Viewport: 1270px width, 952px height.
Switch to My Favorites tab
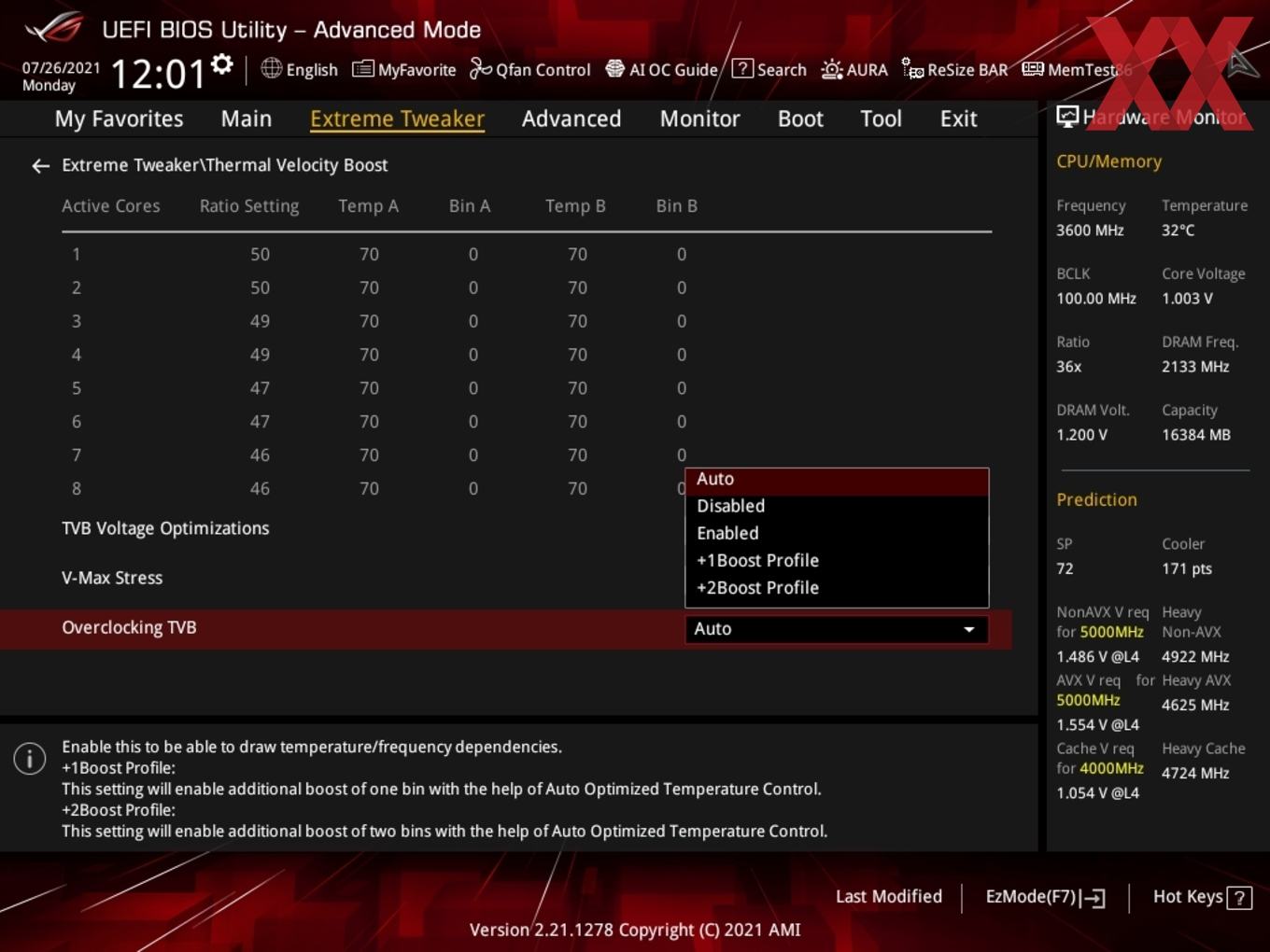119,119
